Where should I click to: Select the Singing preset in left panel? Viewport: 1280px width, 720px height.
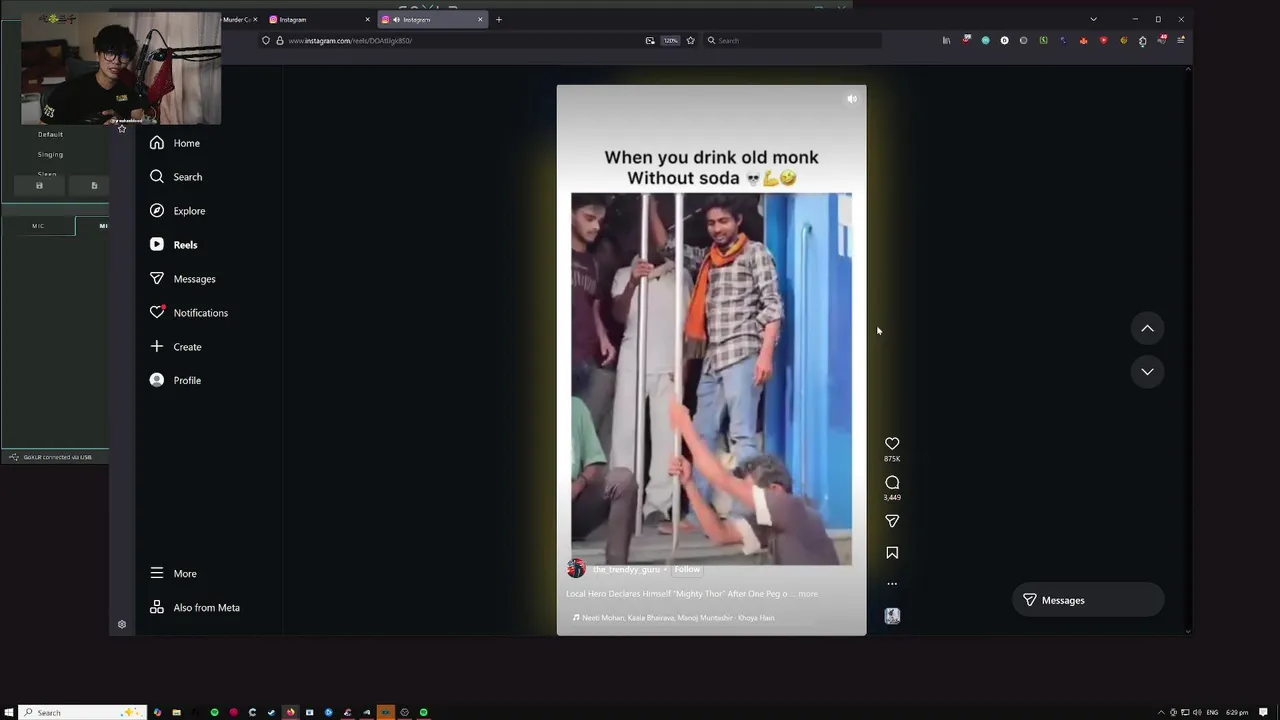pos(50,154)
